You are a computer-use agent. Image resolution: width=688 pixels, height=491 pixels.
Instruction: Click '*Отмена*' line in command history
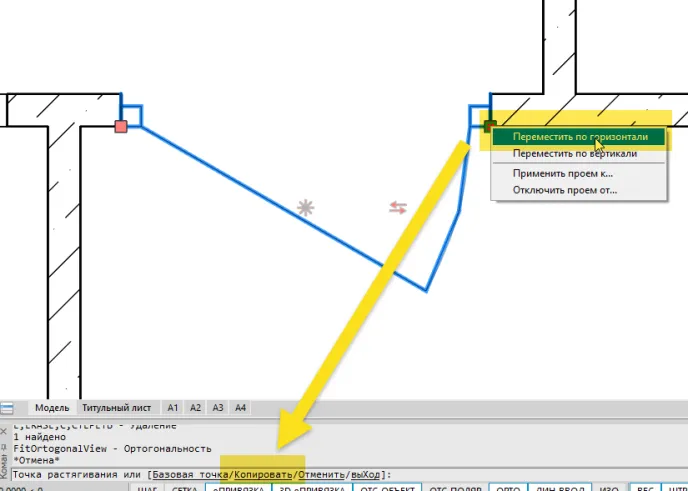pos(36,460)
